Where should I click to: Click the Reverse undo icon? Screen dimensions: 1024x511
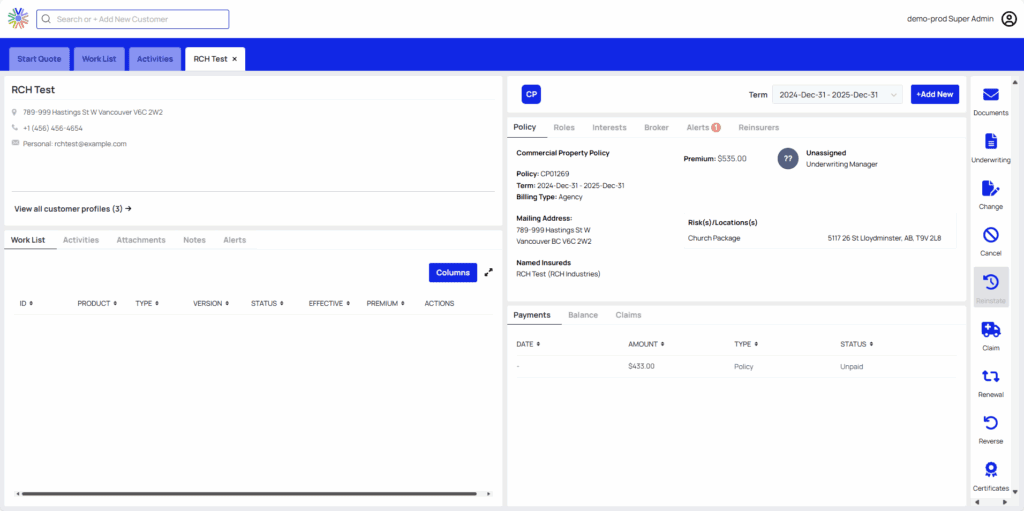click(x=991, y=423)
